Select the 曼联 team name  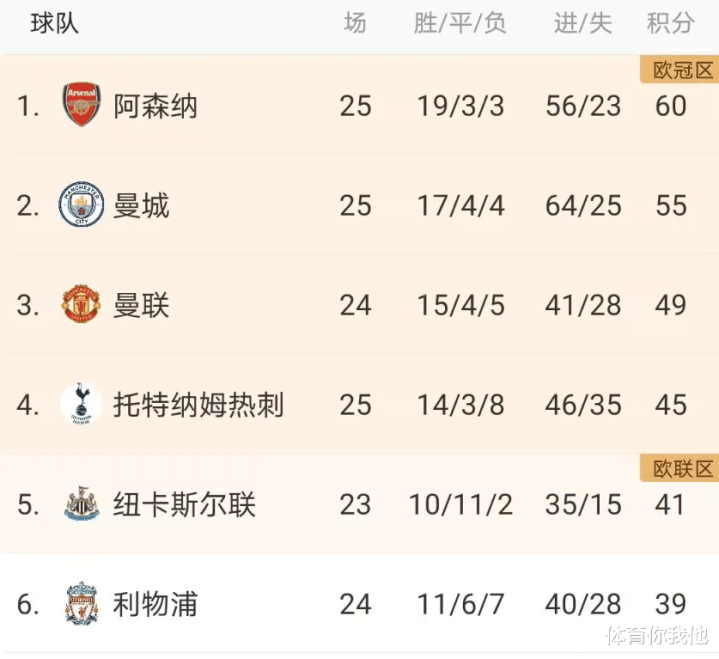click(141, 305)
